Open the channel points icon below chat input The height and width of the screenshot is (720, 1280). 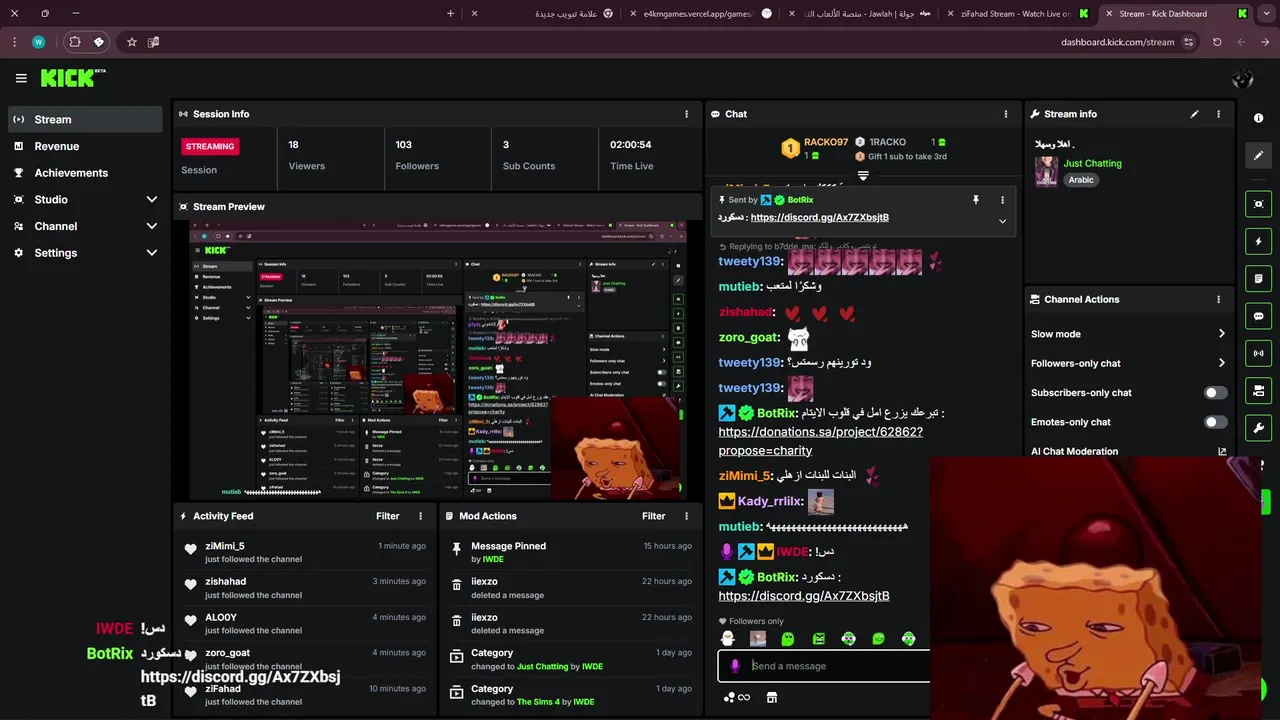[x=736, y=697]
